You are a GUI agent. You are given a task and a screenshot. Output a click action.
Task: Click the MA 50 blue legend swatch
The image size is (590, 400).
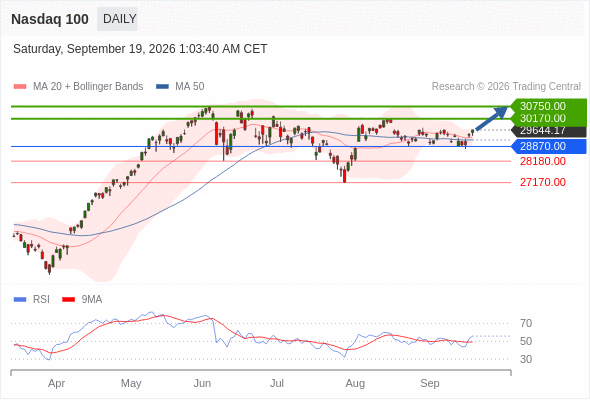tap(162, 87)
